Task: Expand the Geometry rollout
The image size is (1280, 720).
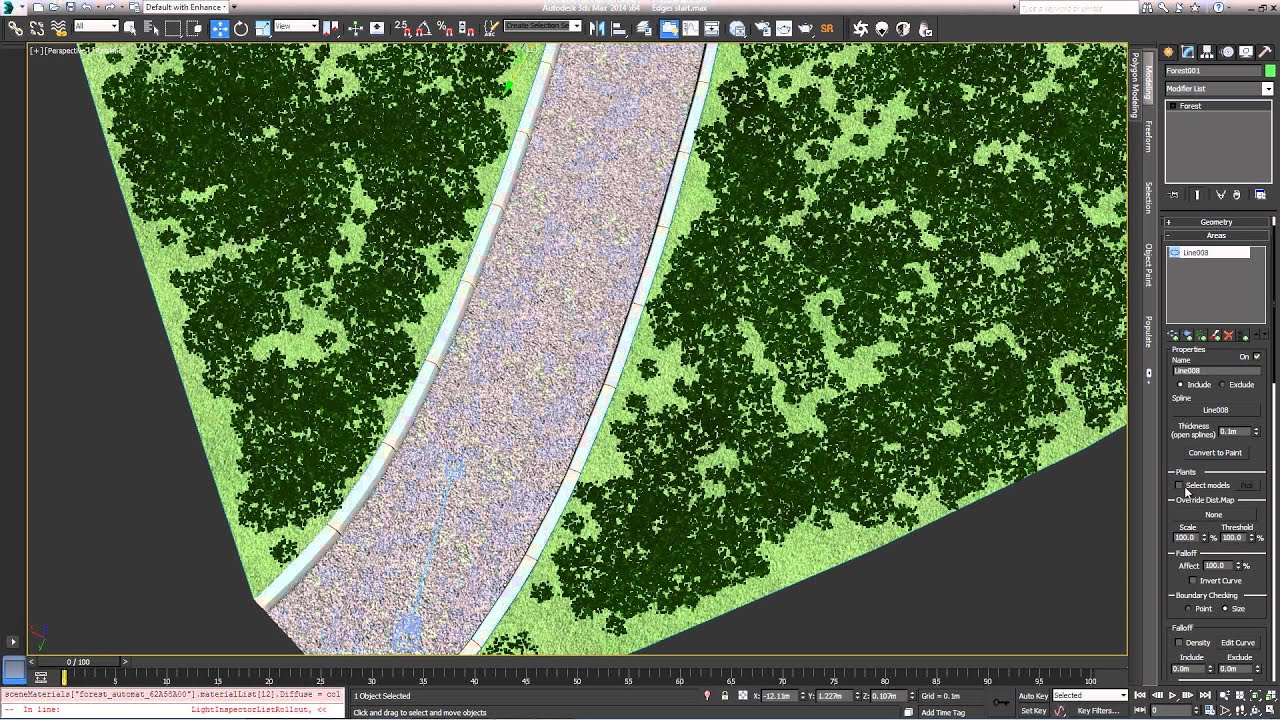Action: click(1216, 222)
